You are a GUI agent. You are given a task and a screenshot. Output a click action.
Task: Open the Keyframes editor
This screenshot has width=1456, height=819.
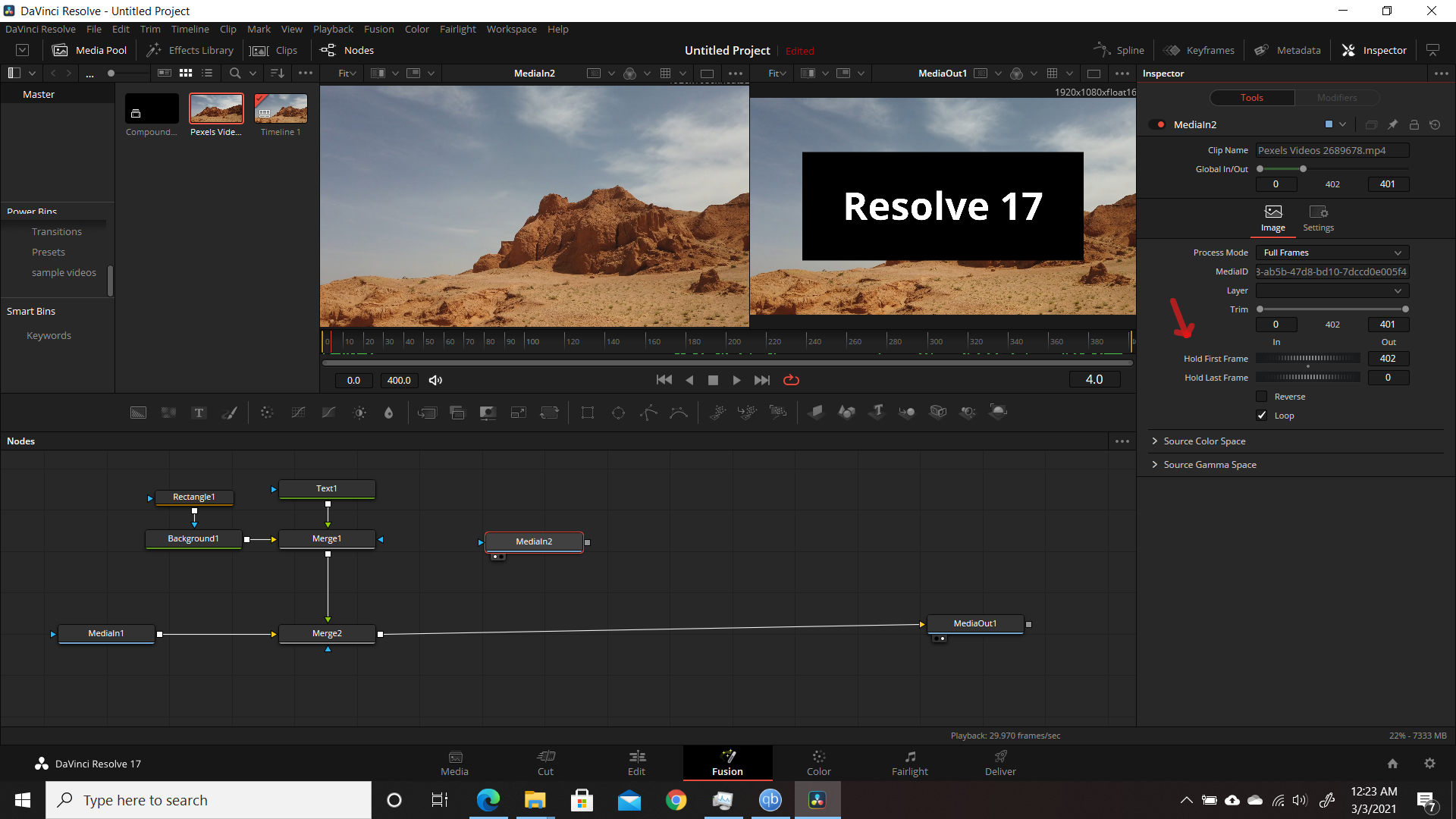pos(1199,50)
